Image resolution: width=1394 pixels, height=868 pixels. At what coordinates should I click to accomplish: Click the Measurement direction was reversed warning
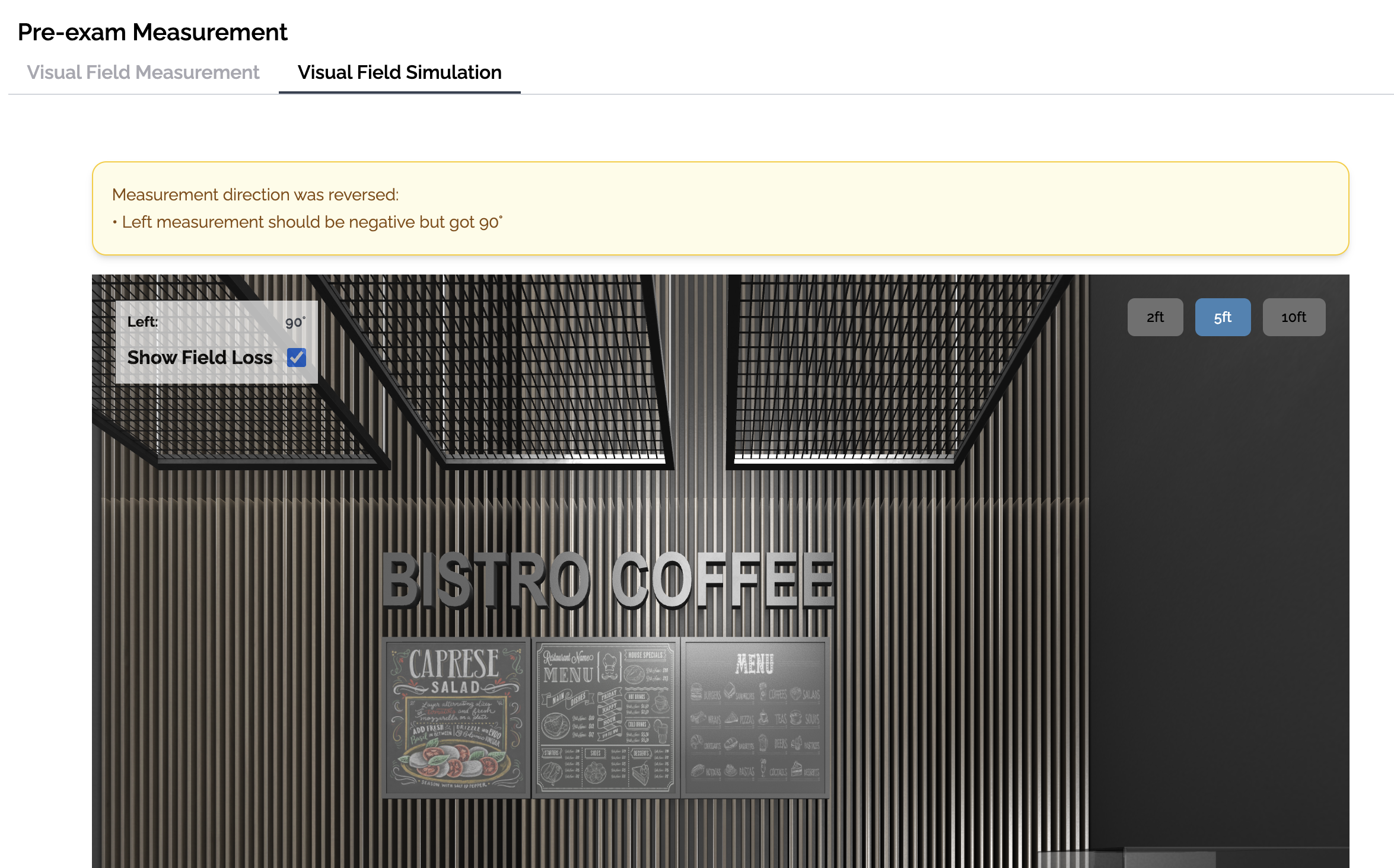255,194
